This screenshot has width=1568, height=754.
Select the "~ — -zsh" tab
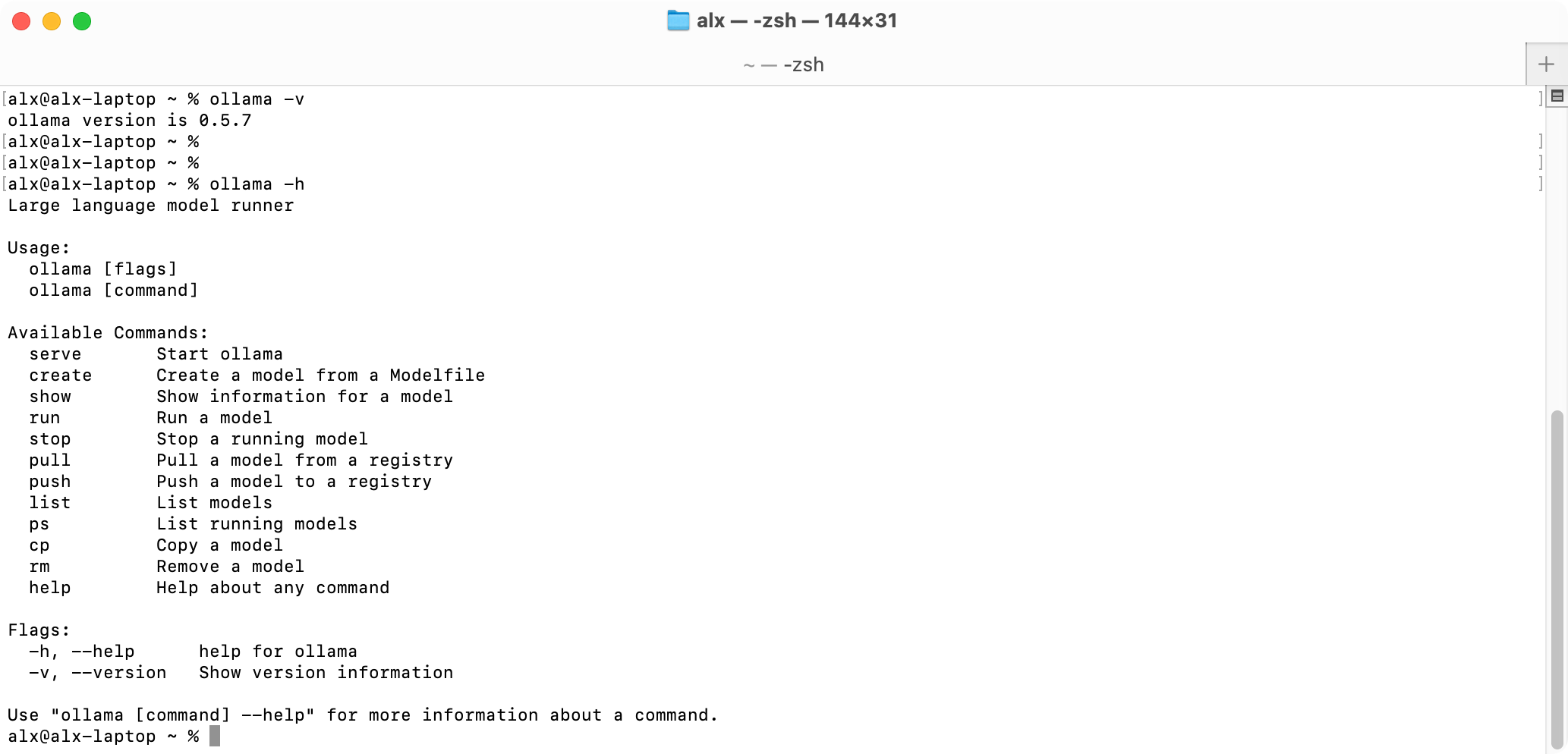[783, 64]
